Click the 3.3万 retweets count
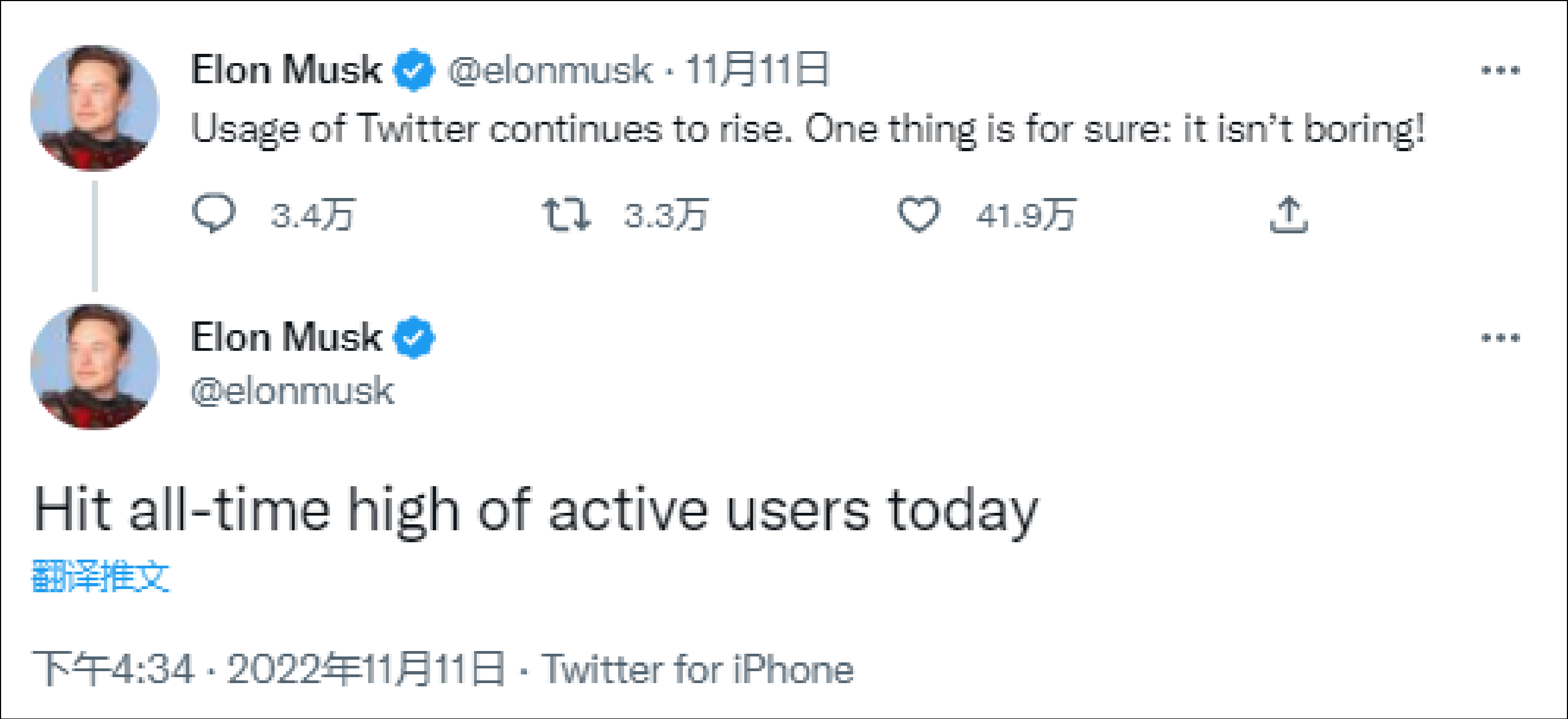 (666, 215)
